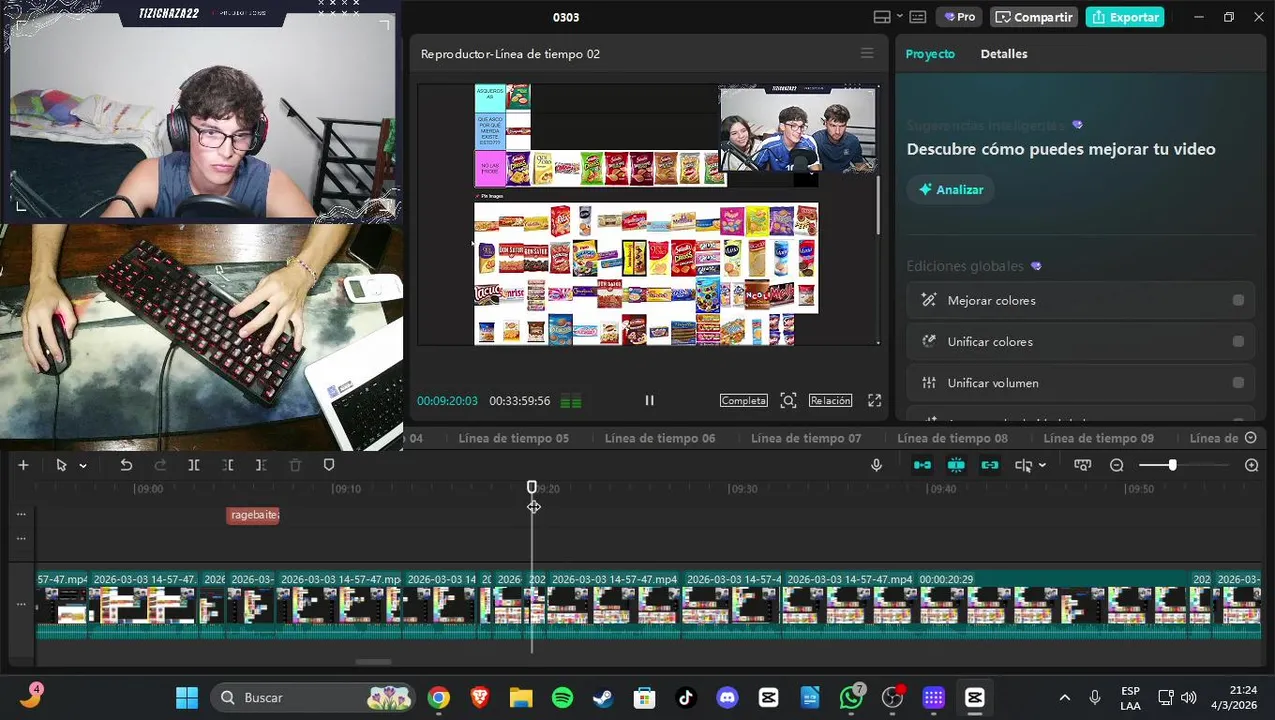The image size is (1275, 720).
Task: Open TikTok from the taskbar
Action: (686, 698)
